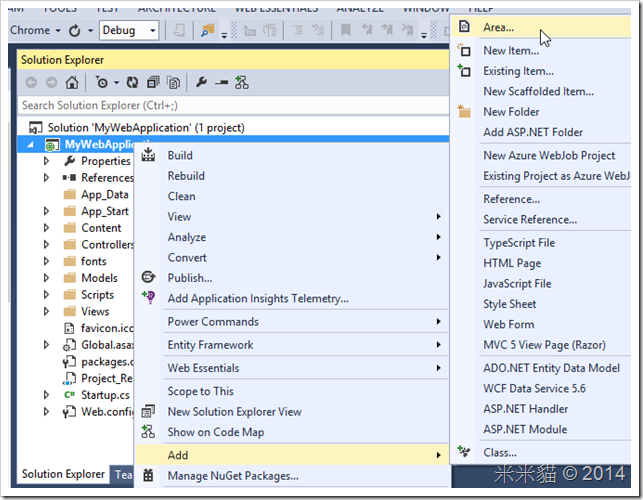Add an HTML Page
643x500 pixels.
coord(541,263)
